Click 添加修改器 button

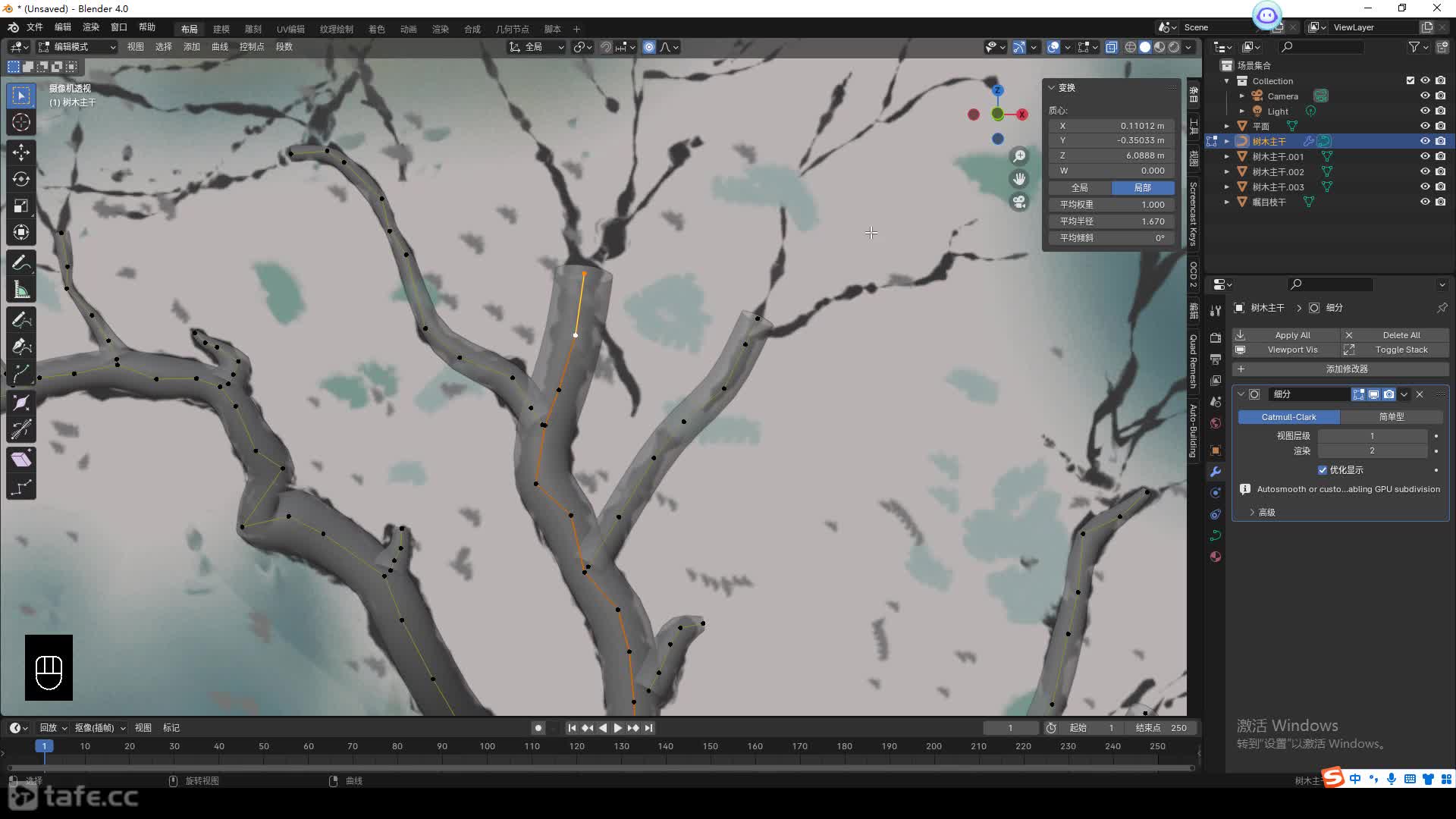(1340, 369)
